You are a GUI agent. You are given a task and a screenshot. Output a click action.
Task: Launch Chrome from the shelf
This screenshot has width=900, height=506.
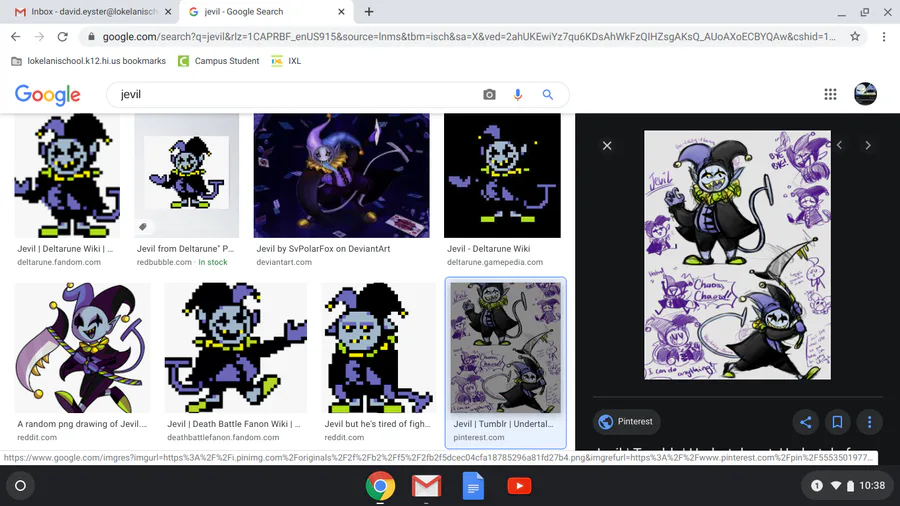[x=380, y=486]
